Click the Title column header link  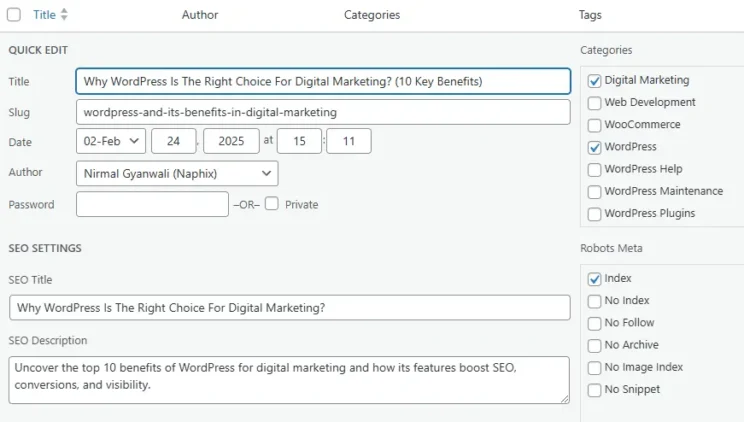44,15
